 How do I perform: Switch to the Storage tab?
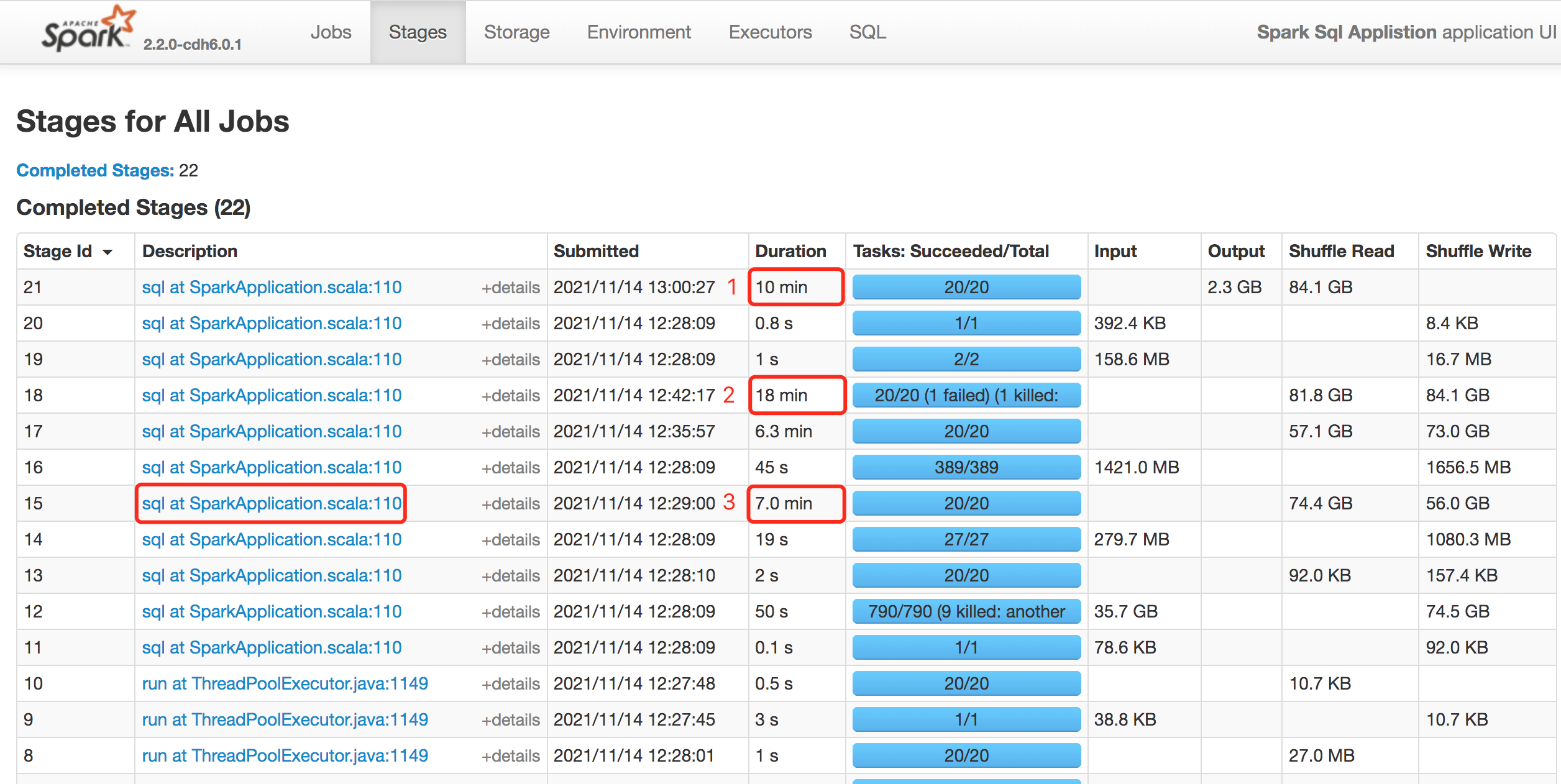click(x=516, y=32)
